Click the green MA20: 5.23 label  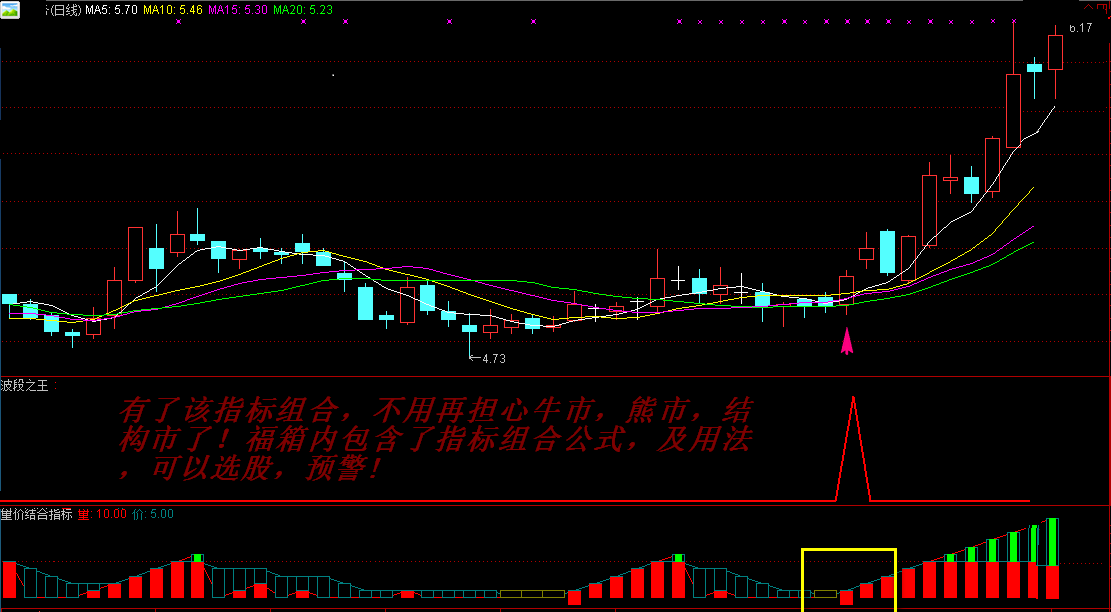click(x=303, y=10)
